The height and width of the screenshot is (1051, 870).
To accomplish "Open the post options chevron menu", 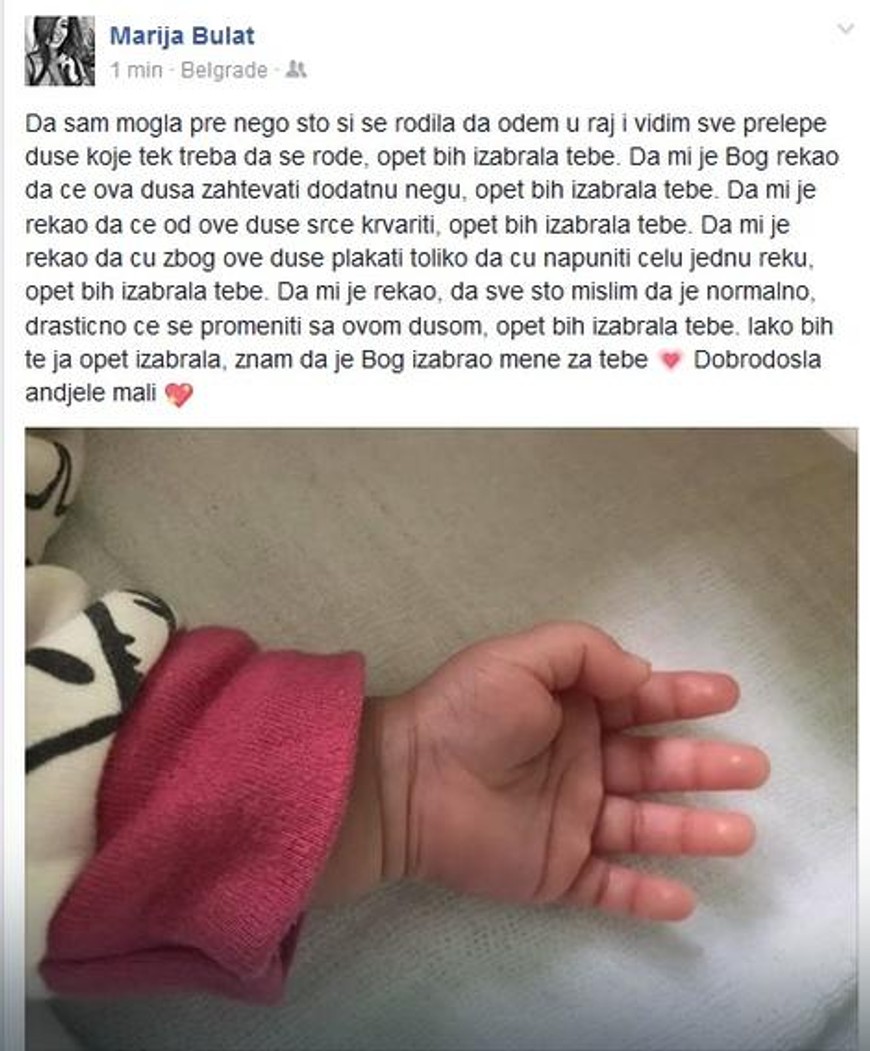I will [x=846, y=29].
